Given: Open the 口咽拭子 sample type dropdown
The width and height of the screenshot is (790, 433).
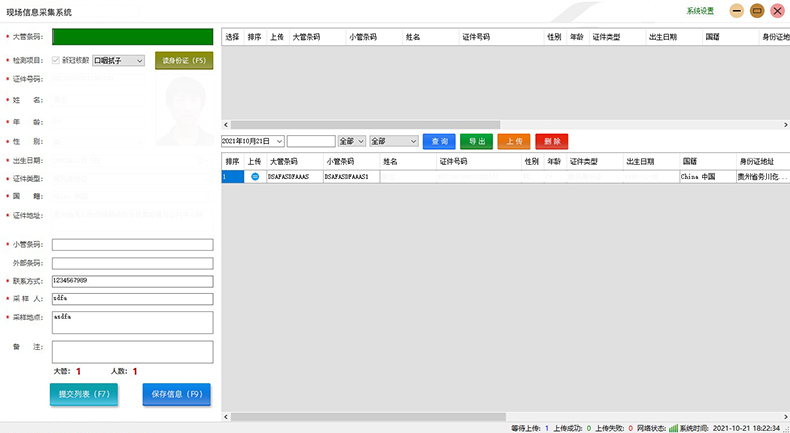Looking at the screenshot, I should pos(119,60).
